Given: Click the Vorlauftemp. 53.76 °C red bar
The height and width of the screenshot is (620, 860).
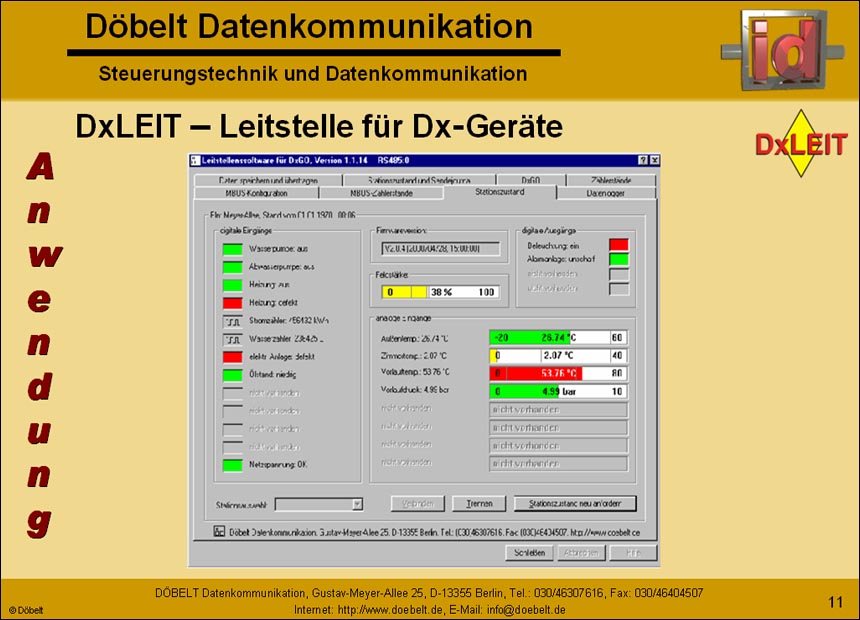Looking at the screenshot, I should coord(558,373).
